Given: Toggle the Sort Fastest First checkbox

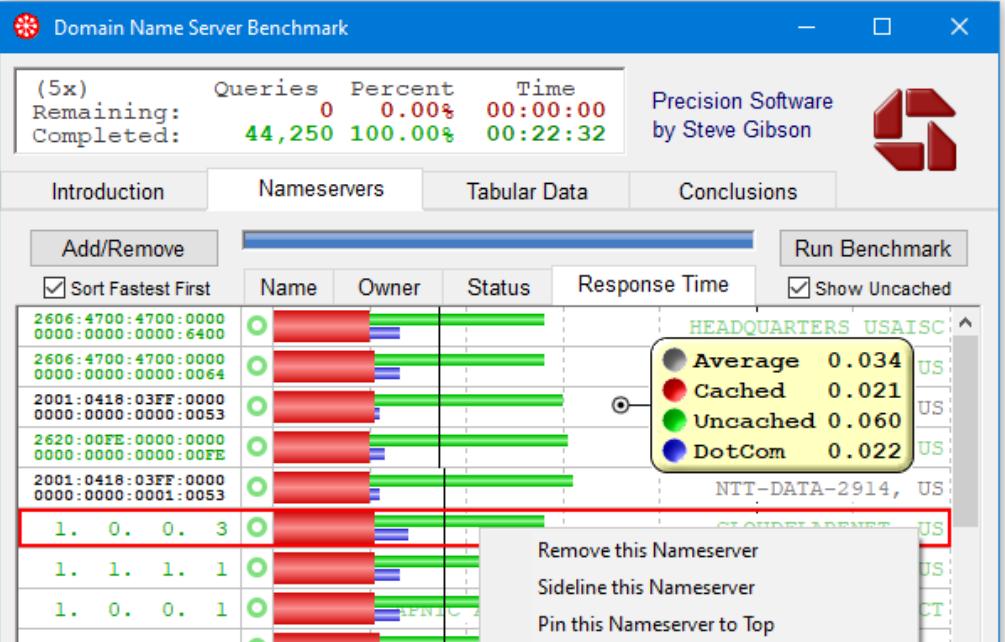Looking at the screenshot, I should (x=53, y=288).
